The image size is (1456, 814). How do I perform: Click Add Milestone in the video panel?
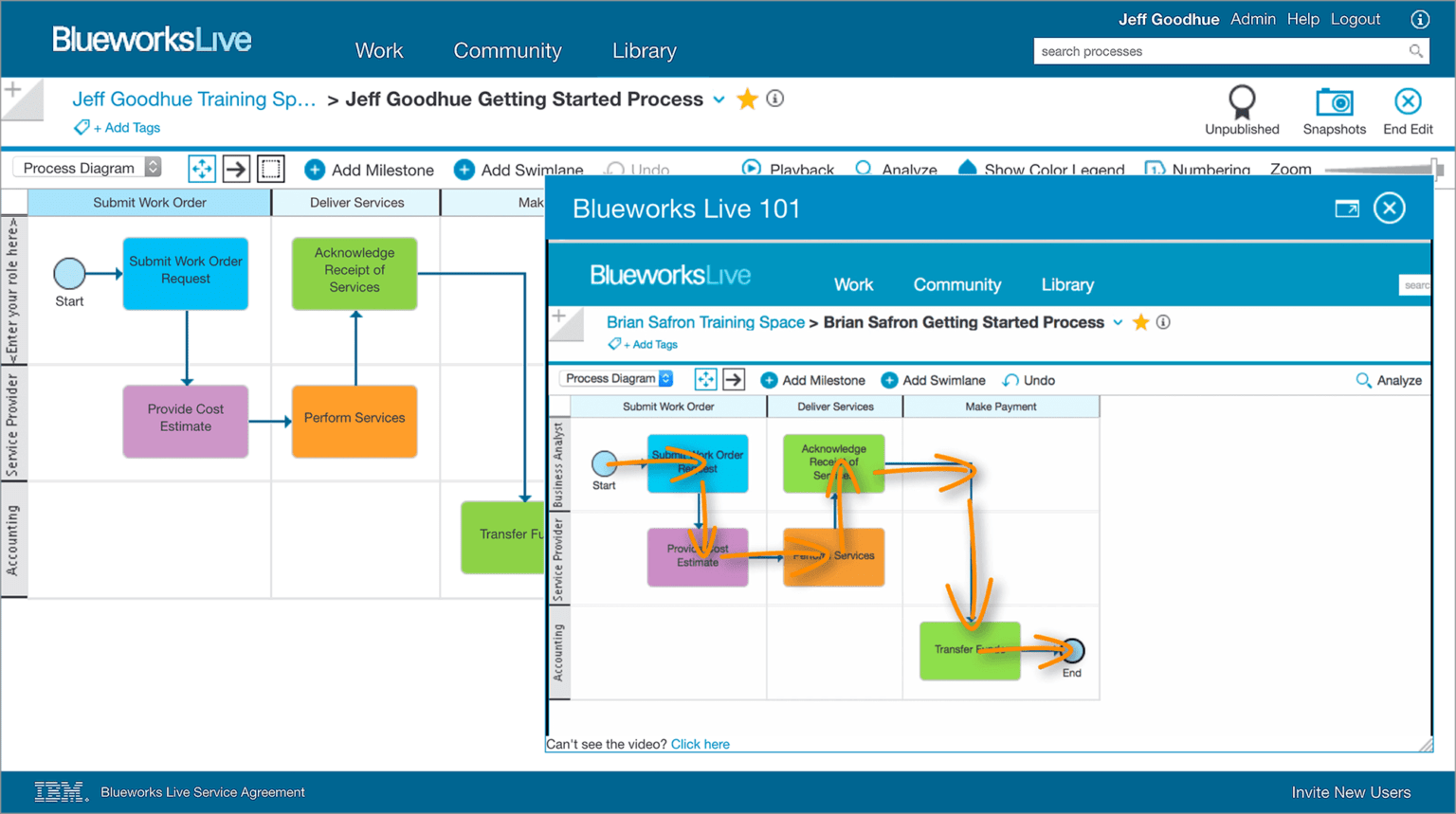(x=813, y=380)
